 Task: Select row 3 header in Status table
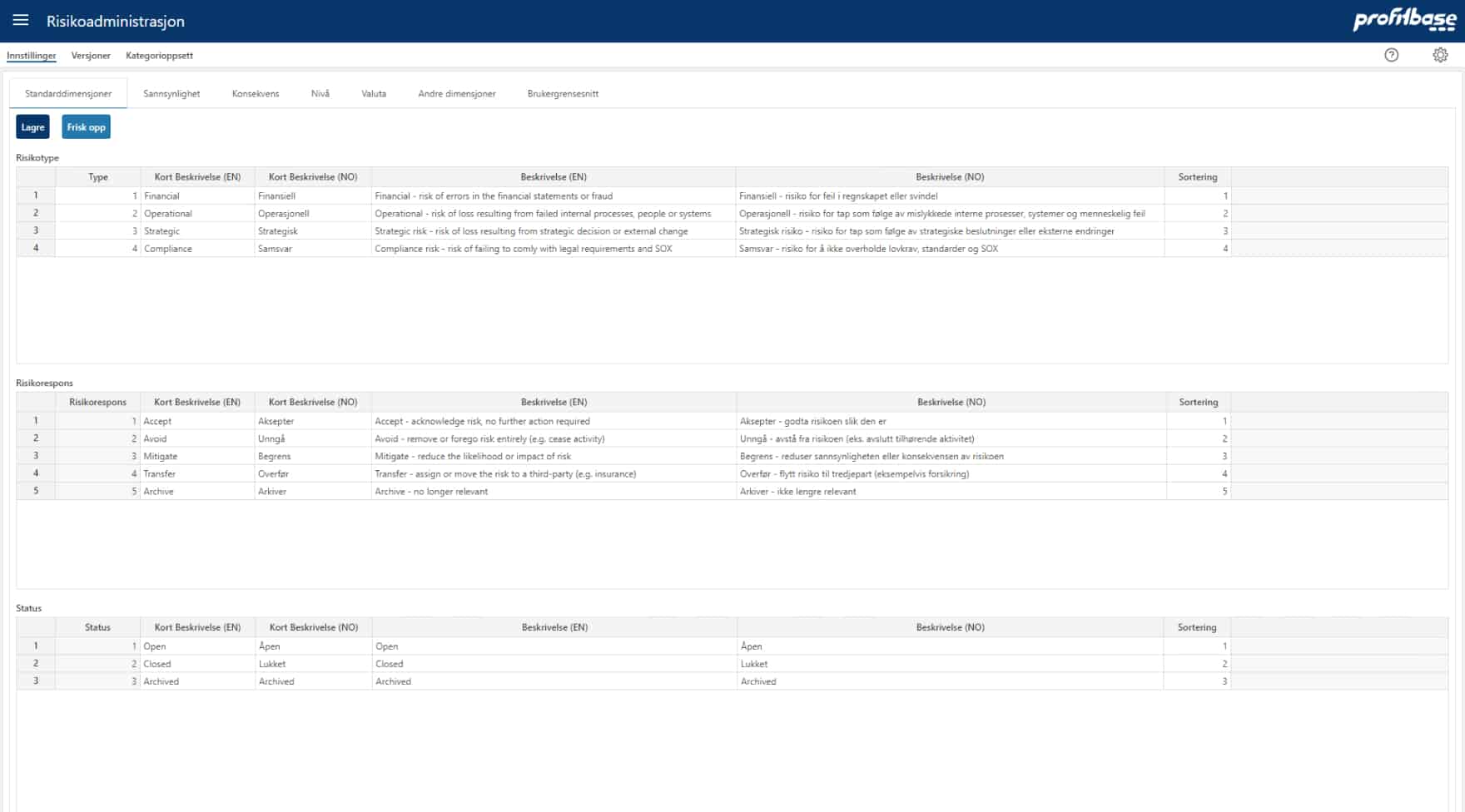click(36, 681)
